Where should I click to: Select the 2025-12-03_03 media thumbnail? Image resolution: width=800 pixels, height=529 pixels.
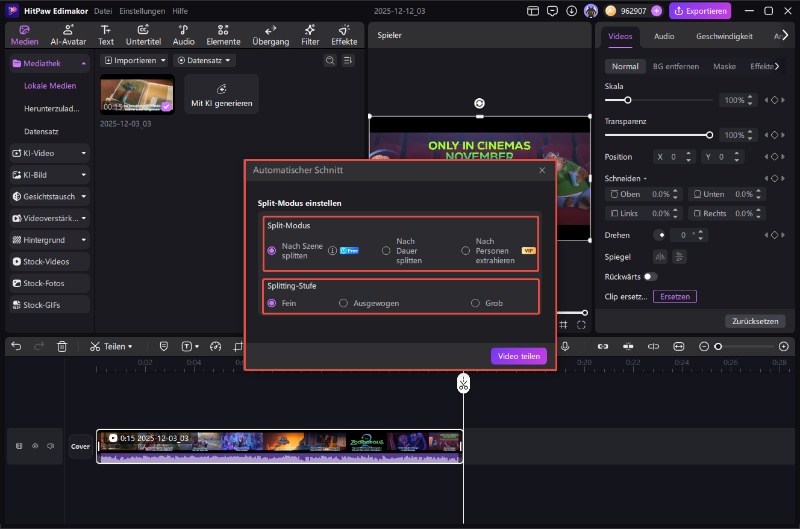point(137,94)
